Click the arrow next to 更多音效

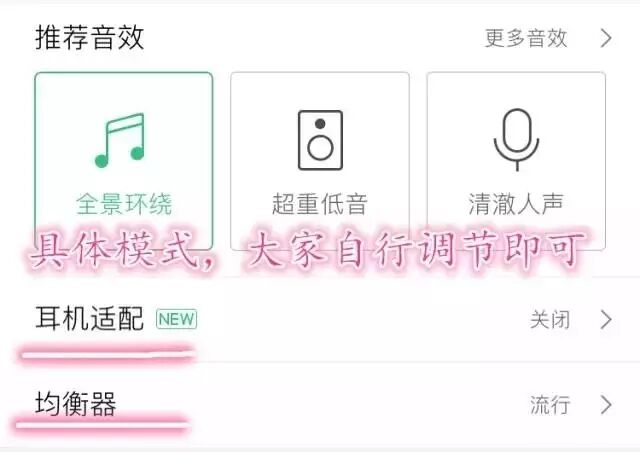(x=606, y=38)
